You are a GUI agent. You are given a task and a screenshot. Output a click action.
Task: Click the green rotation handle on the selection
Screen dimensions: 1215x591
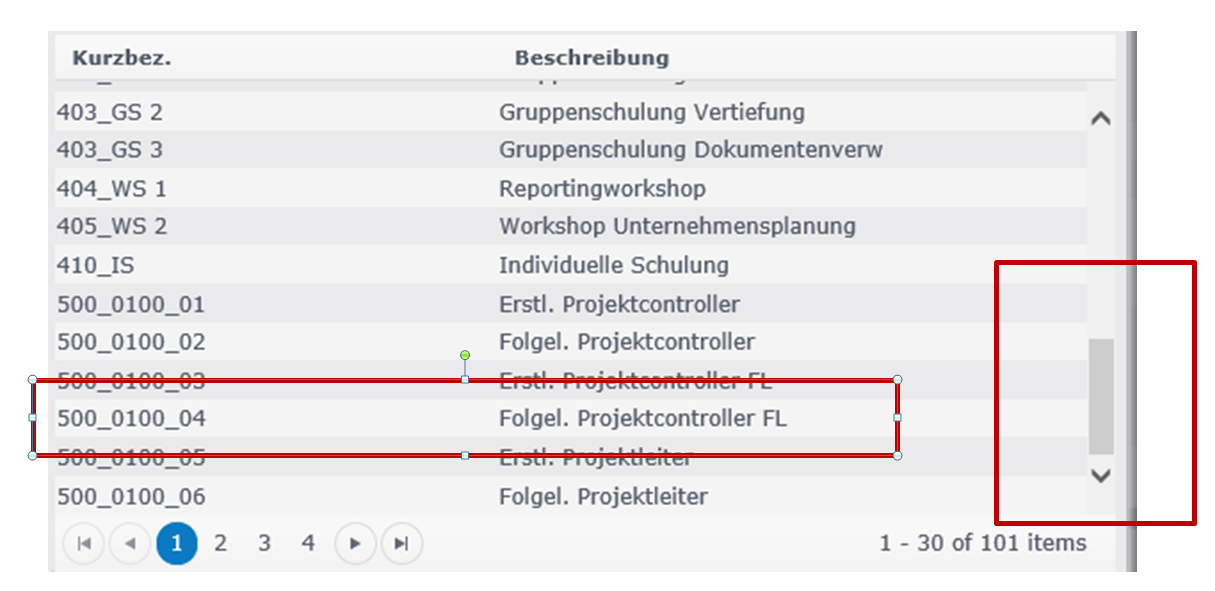pyautogui.click(x=465, y=355)
